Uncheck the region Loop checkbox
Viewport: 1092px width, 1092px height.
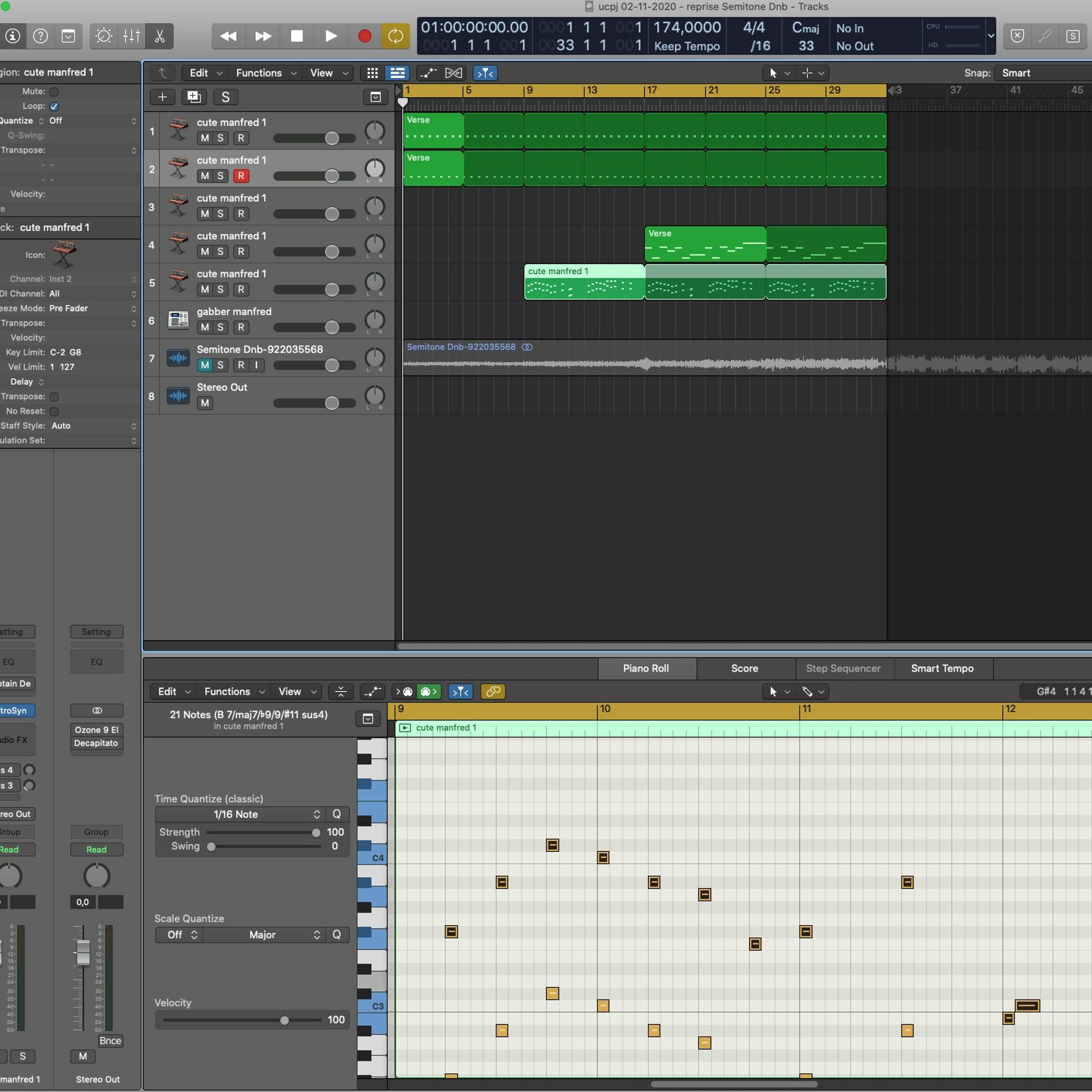tap(54, 106)
